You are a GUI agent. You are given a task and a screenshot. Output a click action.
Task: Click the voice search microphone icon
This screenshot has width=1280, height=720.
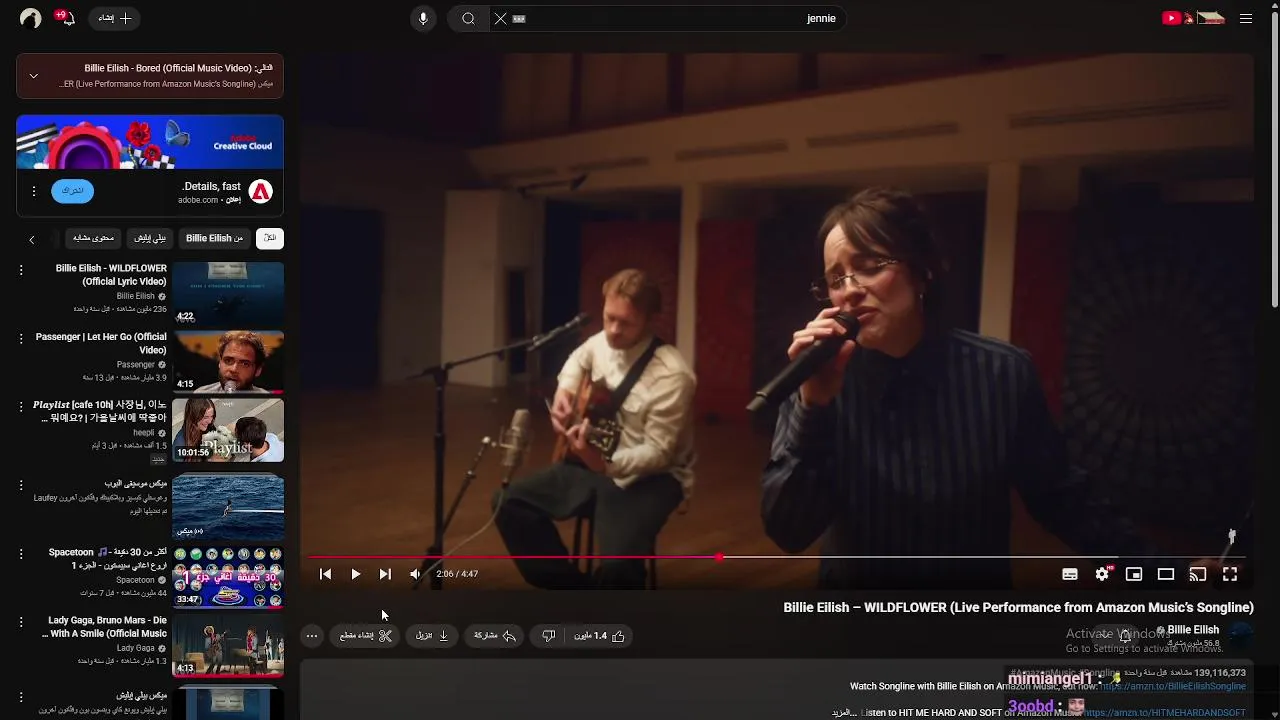423,18
